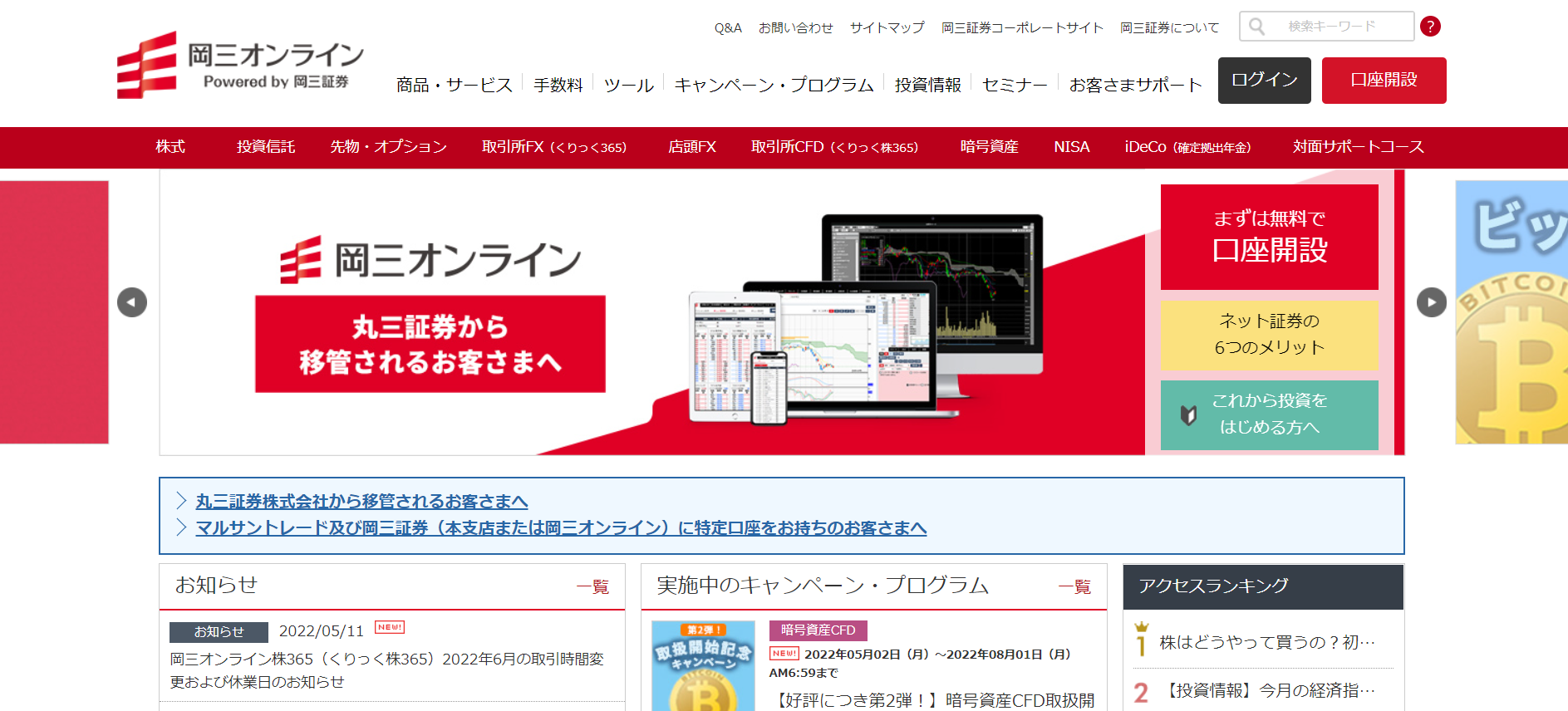The height and width of the screenshot is (711, 1568).
Task: Click the ログイン button
Action: [x=1265, y=81]
